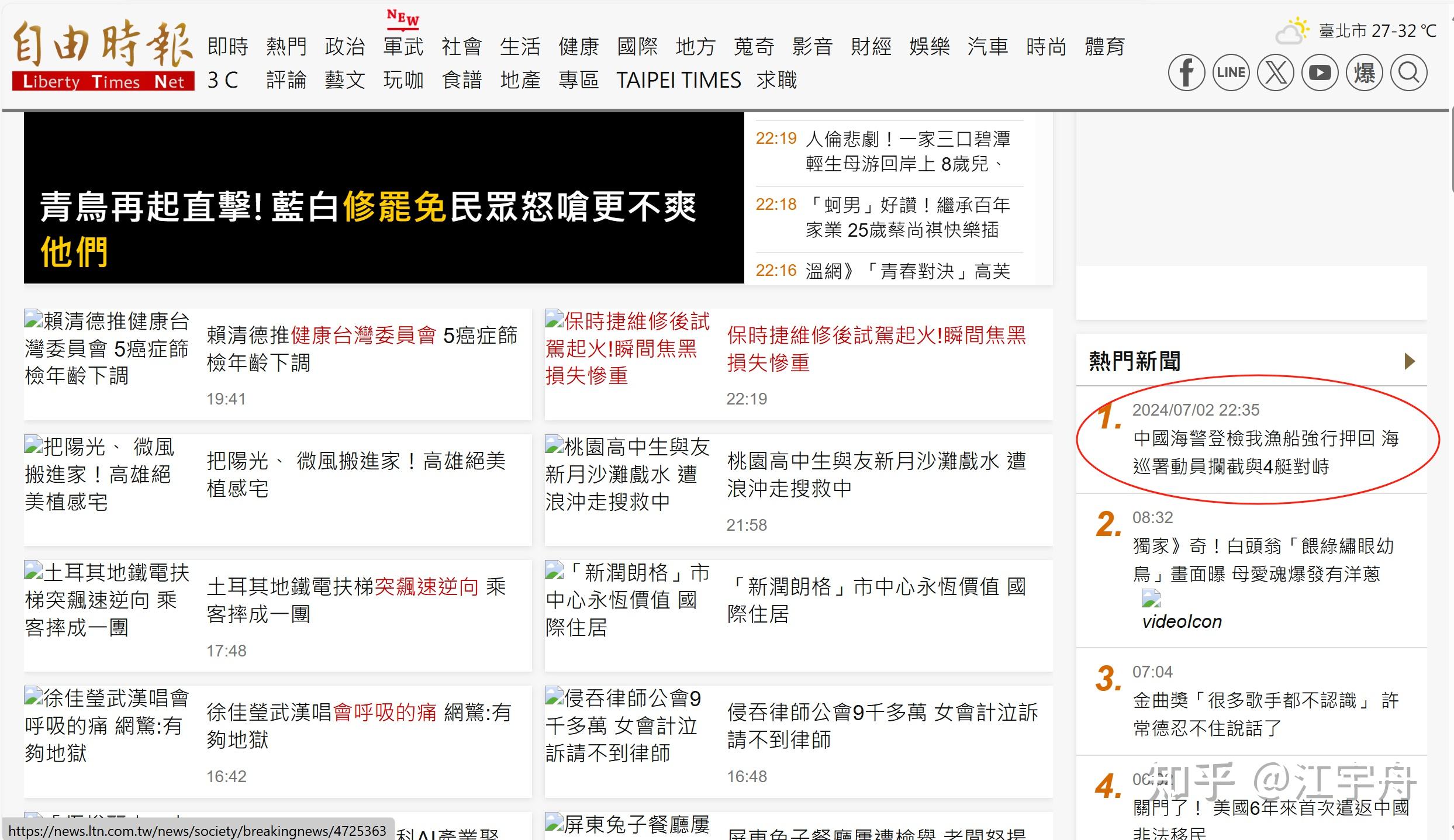This screenshot has width=1454, height=840.
Task: Open hot news 3 金曲獎許常德
Action: (x=1265, y=714)
